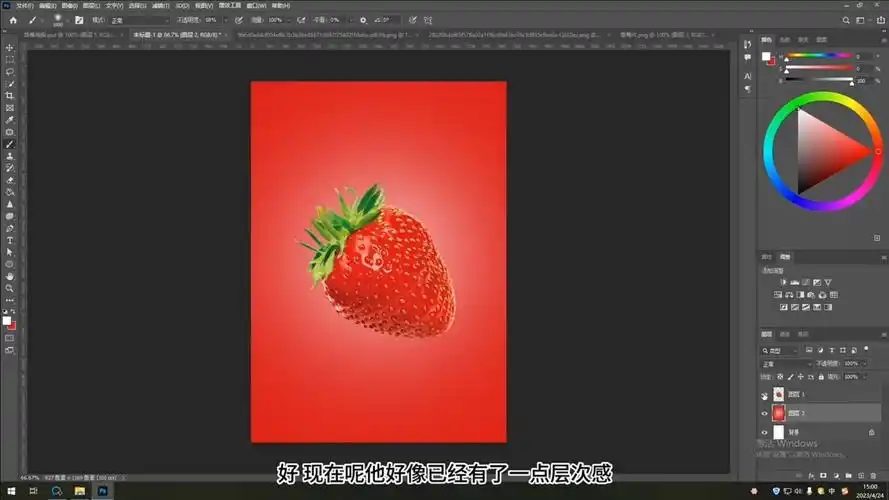Hide the white background layer
Viewport: 889px width, 500px height.
pyautogui.click(x=764, y=433)
